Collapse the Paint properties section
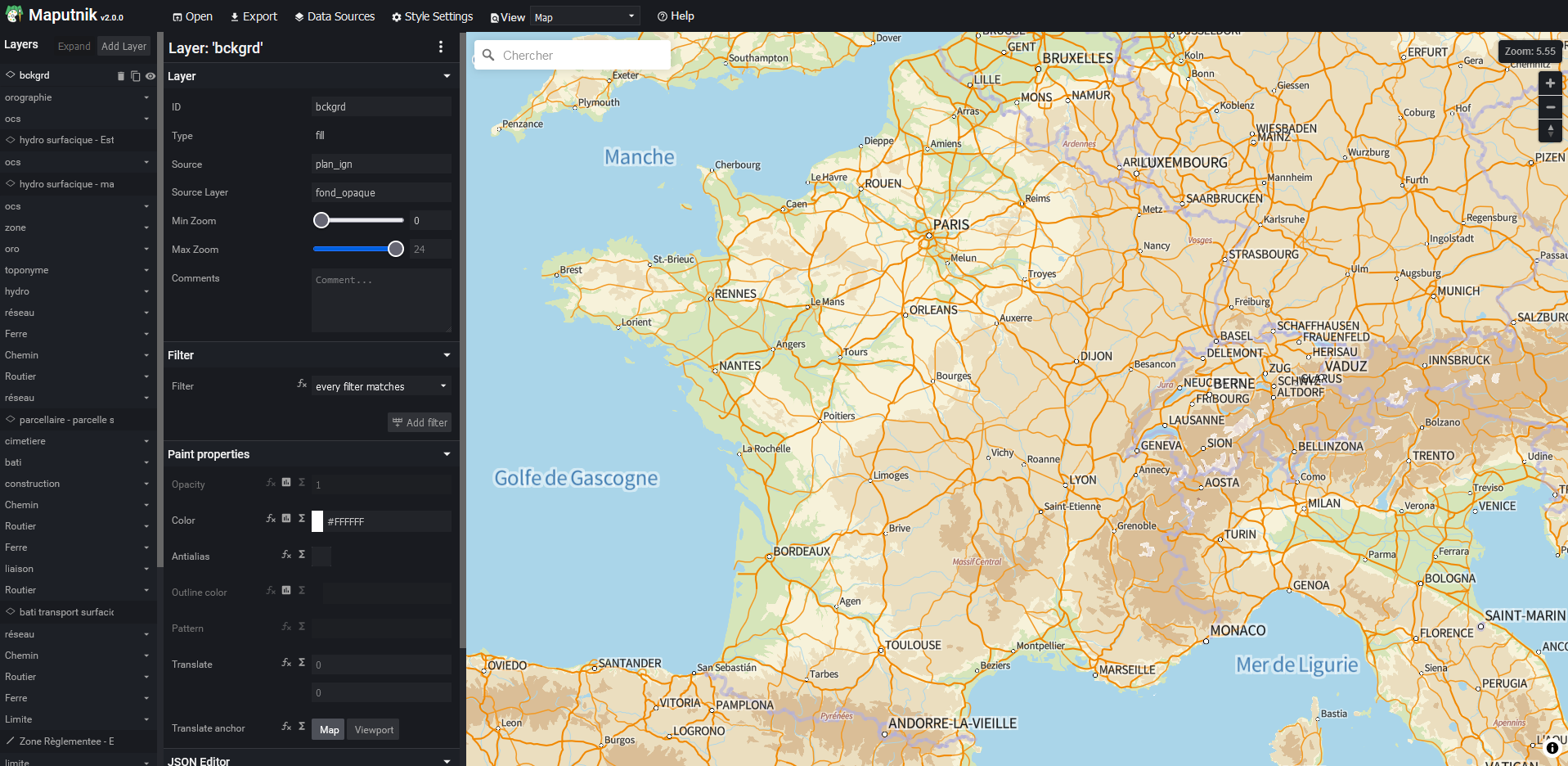Image resolution: width=1568 pixels, height=766 pixels. [x=447, y=454]
